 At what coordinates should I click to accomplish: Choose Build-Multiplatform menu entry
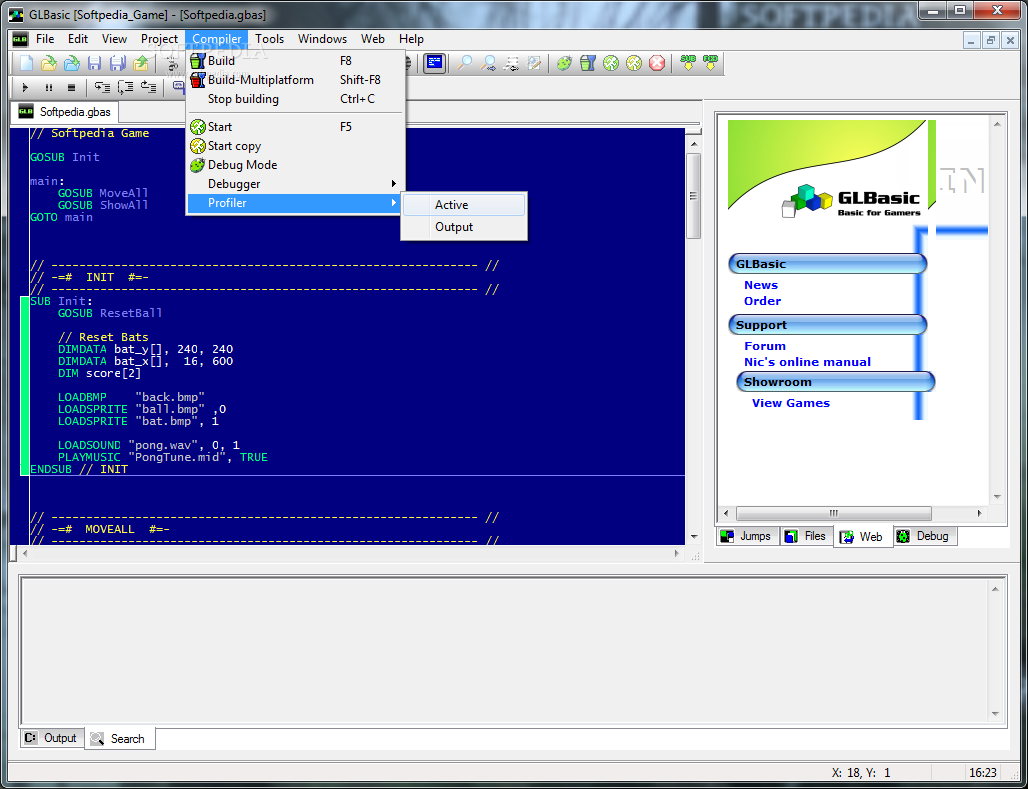click(x=295, y=80)
